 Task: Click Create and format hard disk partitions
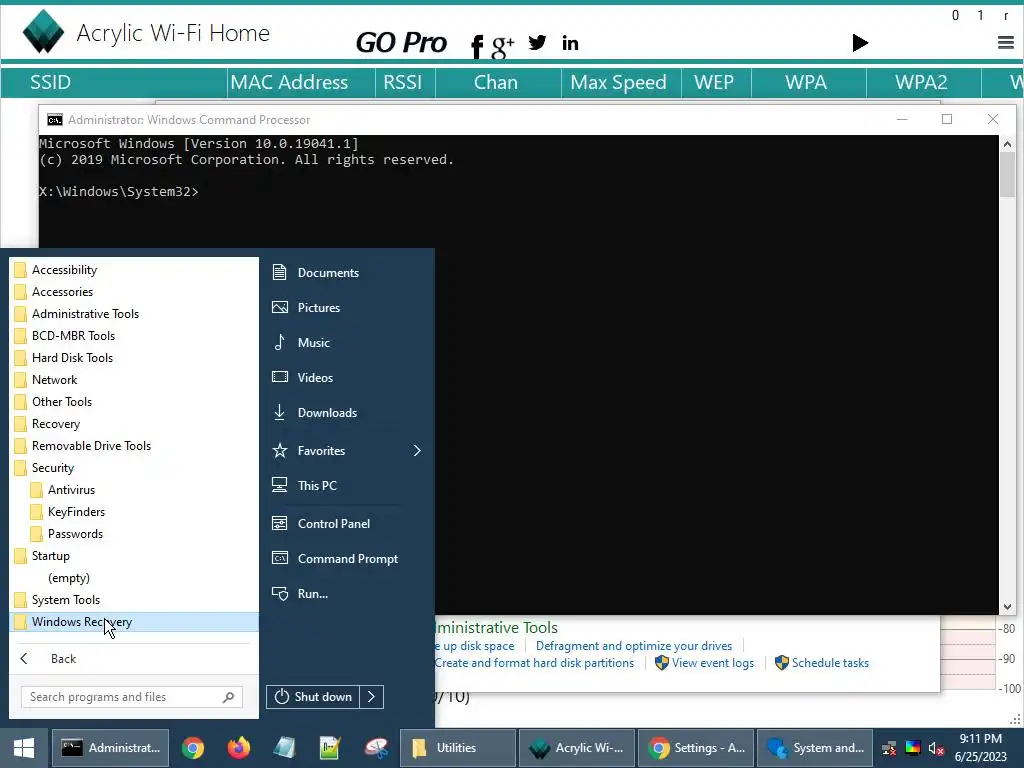tap(534, 663)
